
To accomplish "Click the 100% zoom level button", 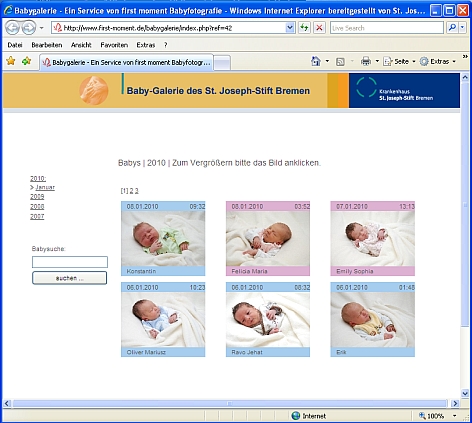I will (432, 416).
